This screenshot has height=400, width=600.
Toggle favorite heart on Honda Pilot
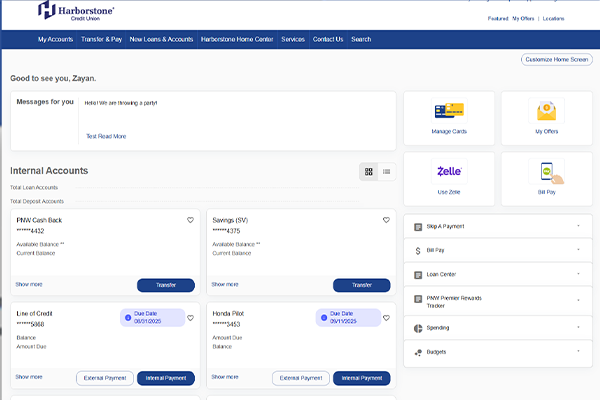(x=386, y=318)
